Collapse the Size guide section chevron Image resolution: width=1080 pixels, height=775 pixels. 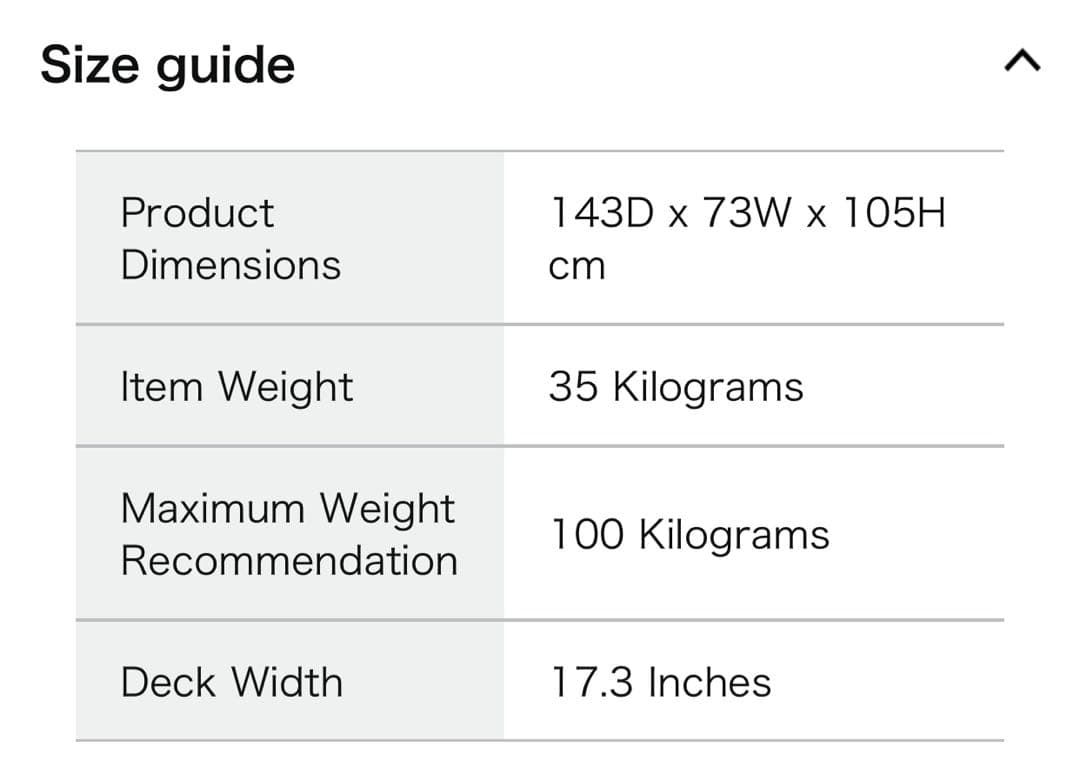pos(1021,63)
